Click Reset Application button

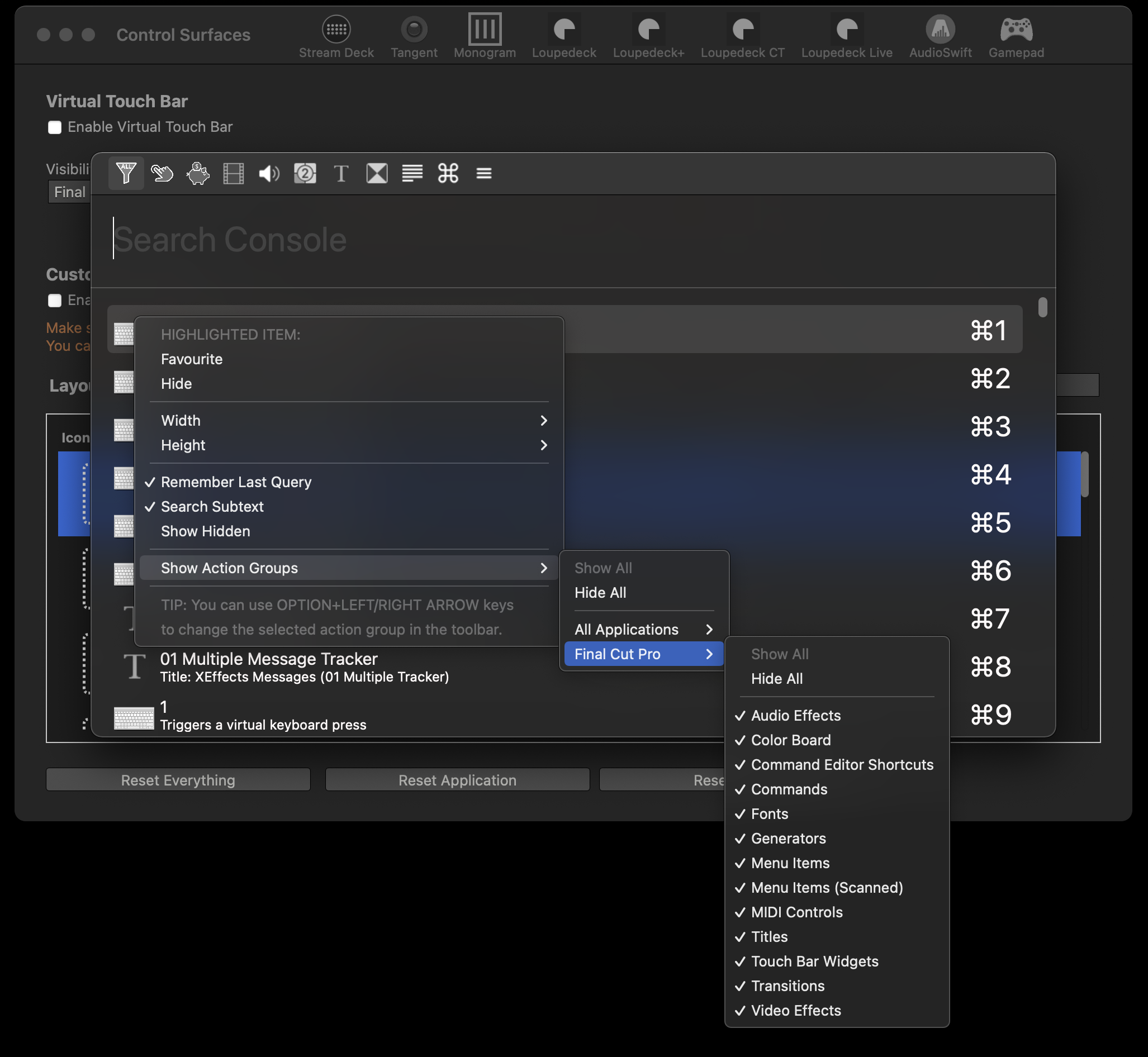point(457,780)
